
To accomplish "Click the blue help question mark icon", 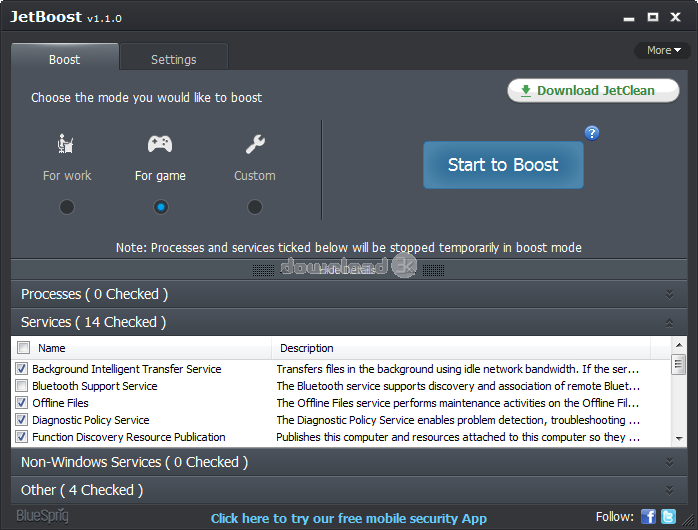I will point(592,133).
